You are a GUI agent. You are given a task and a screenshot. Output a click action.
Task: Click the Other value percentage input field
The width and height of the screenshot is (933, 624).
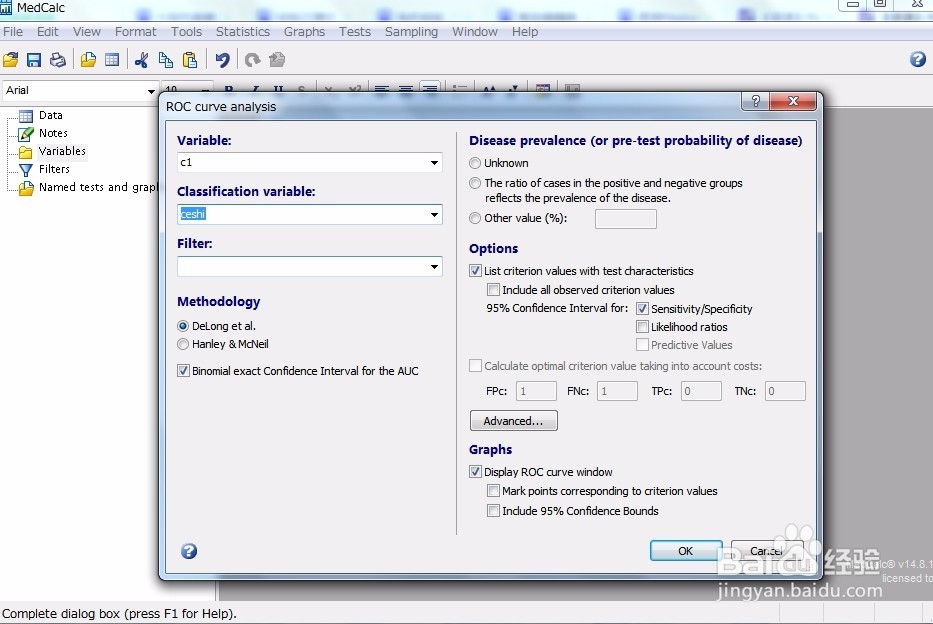(x=625, y=219)
